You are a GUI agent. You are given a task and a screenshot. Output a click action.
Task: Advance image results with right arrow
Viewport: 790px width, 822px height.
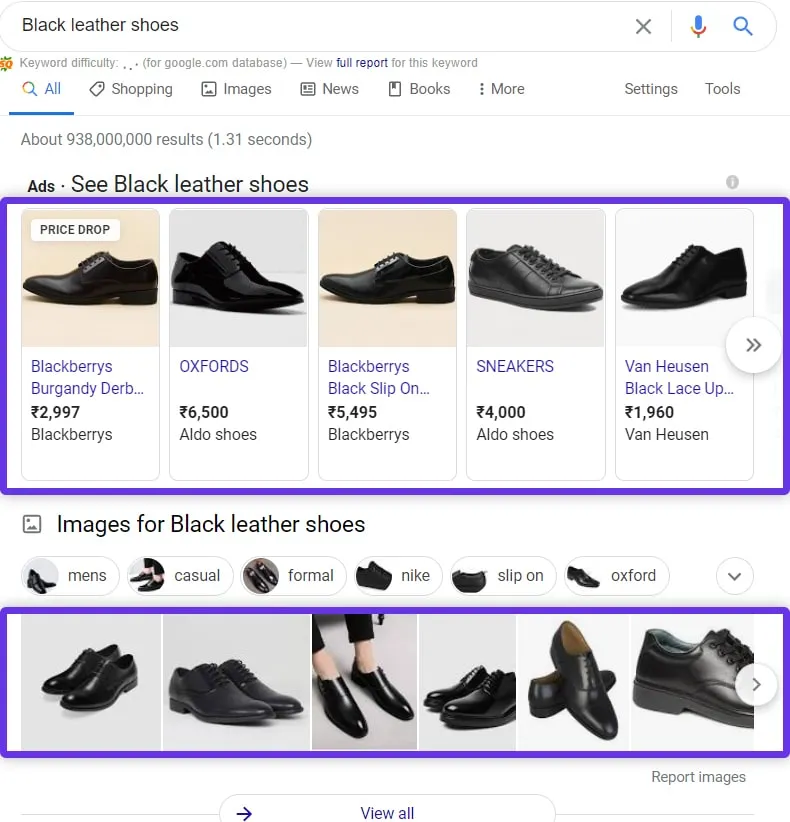(756, 684)
